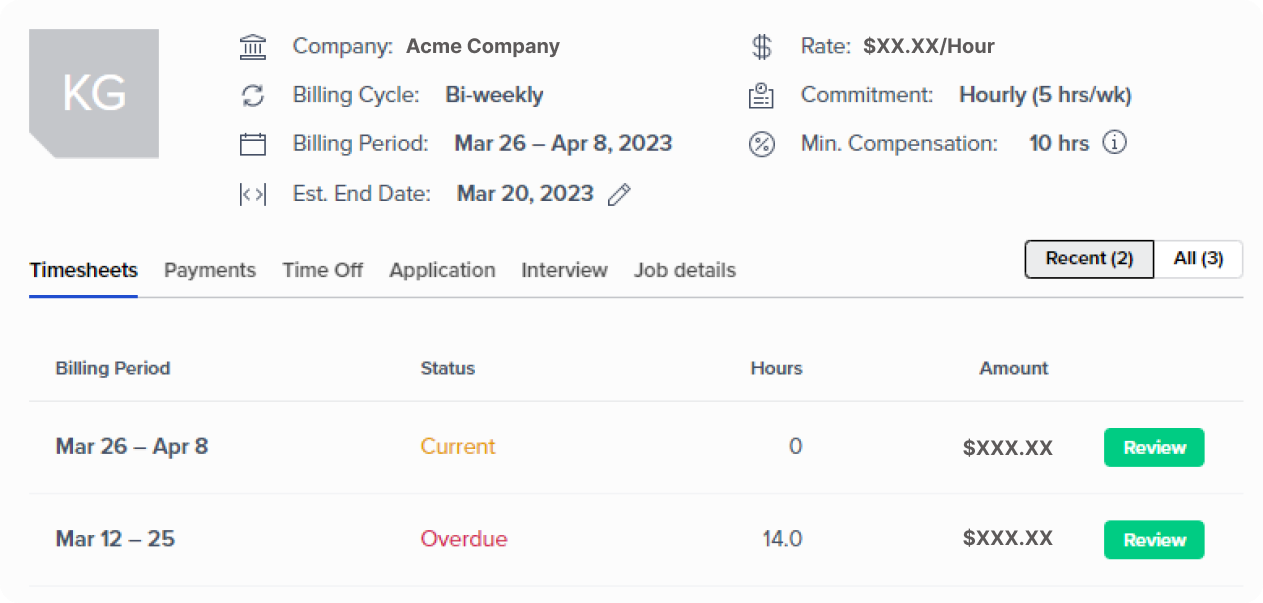Open the Timesheets tab
The image size is (1263, 603).
click(x=84, y=270)
